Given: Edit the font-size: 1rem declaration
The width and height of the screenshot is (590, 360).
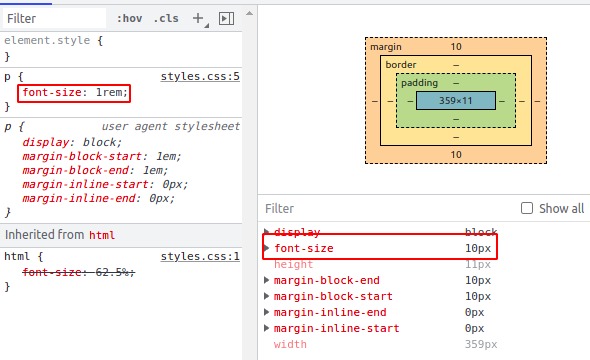Looking at the screenshot, I should coord(75,93).
